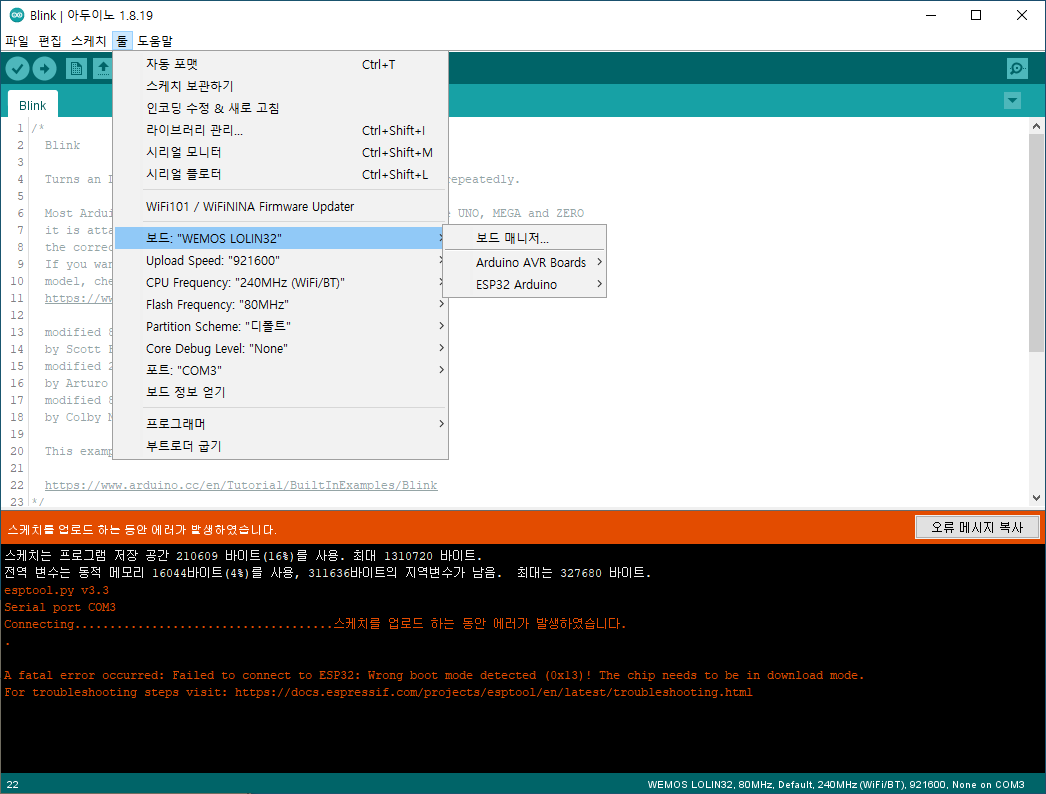The height and width of the screenshot is (794, 1046).
Task: Click the "esptool.py v3.3" console line
Action: click(x=56, y=590)
